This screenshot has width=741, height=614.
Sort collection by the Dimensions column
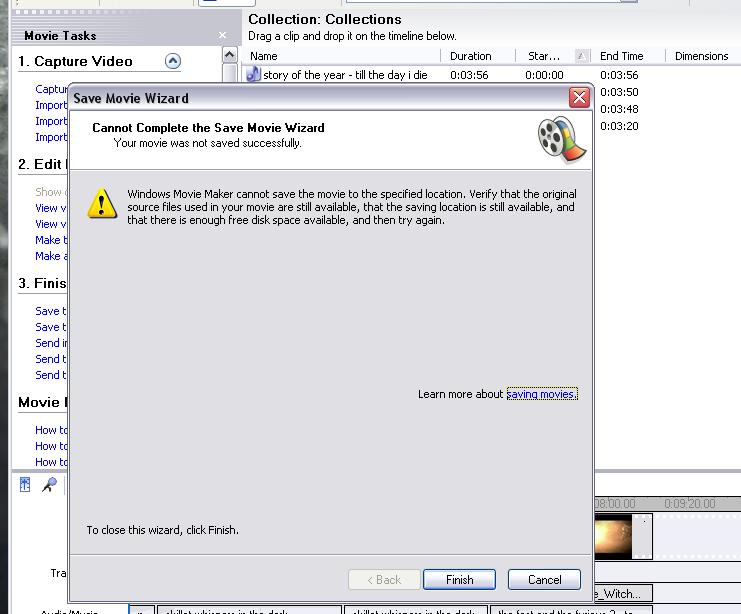click(x=702, y=56)
